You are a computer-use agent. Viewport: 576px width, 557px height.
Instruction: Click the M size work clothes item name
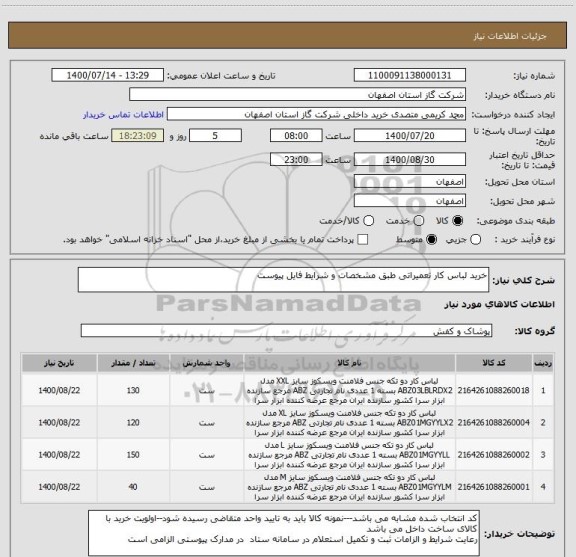(x=349, y=487)
